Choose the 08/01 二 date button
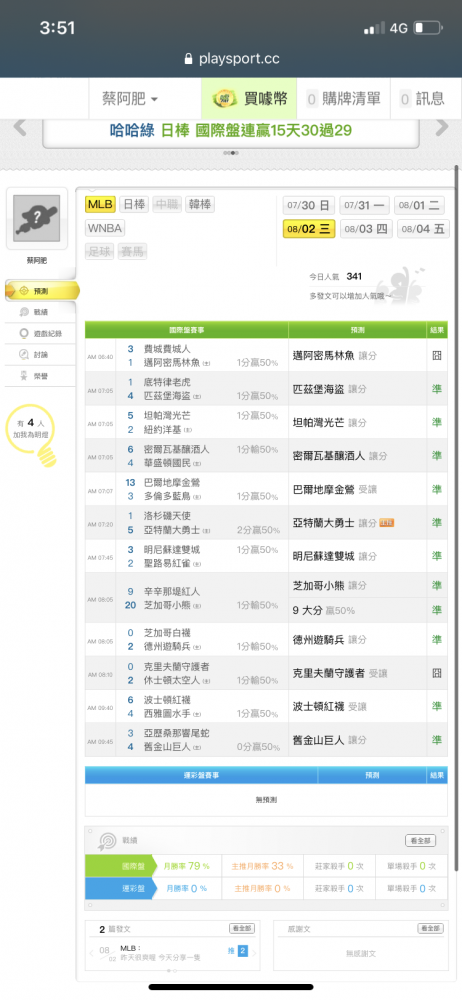The image size is (462, 1000). [x=419, y=205]
